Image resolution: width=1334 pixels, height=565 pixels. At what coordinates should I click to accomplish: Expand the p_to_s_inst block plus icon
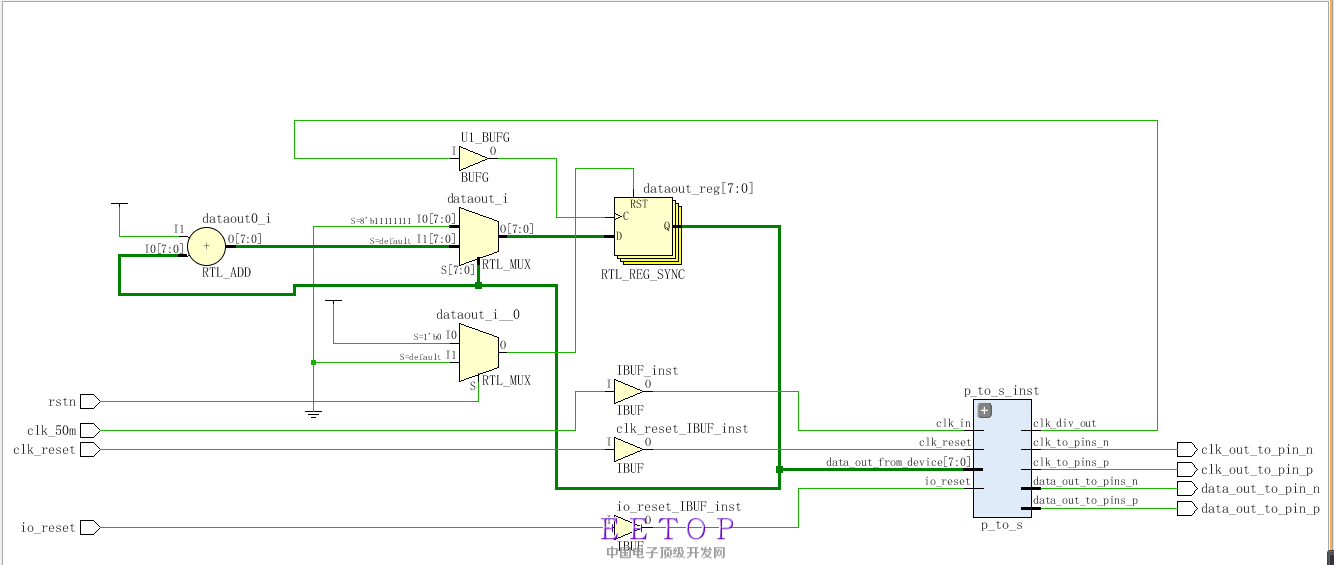click(984, 410)
